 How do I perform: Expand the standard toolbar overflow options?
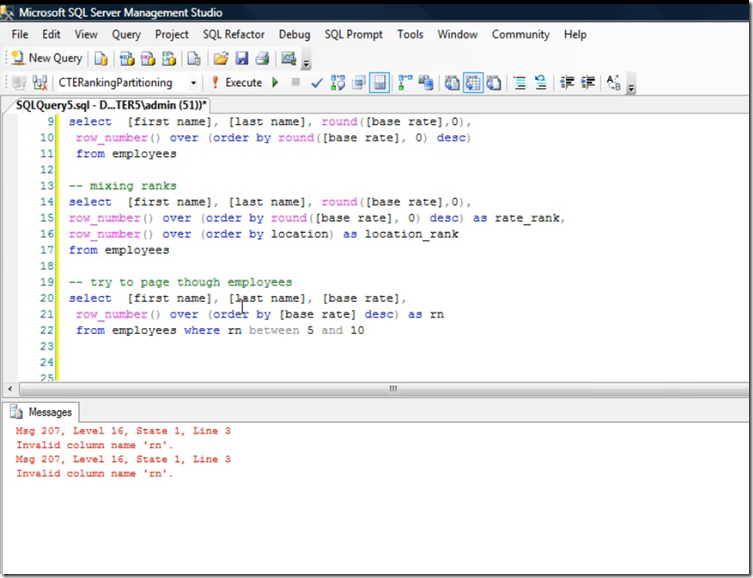(x=306, y=60)
